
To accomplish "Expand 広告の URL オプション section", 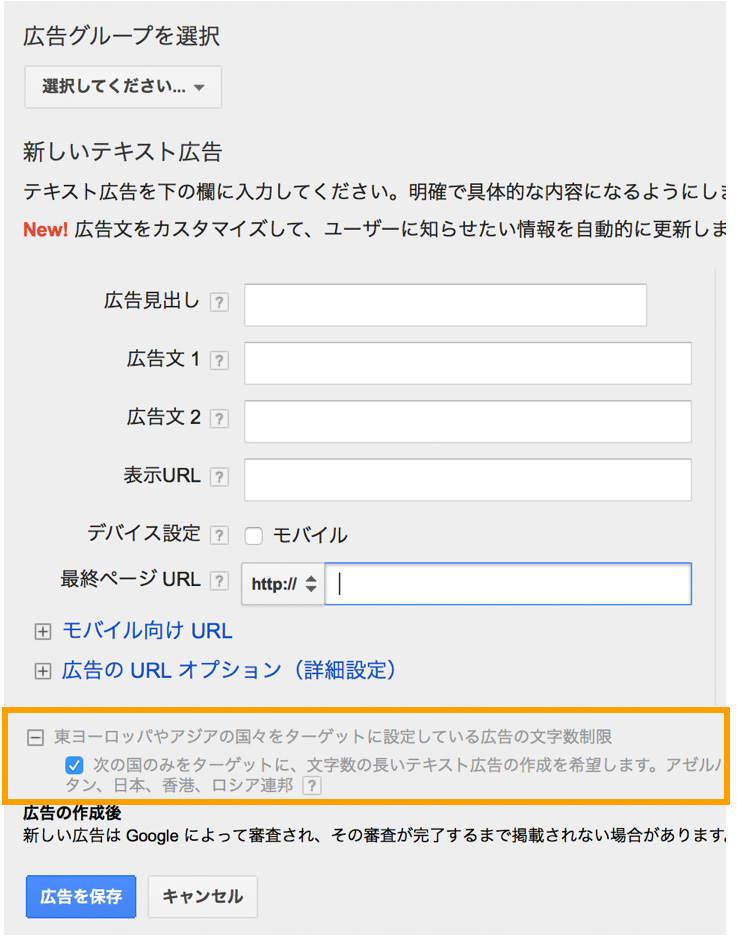I will (42, 671).
